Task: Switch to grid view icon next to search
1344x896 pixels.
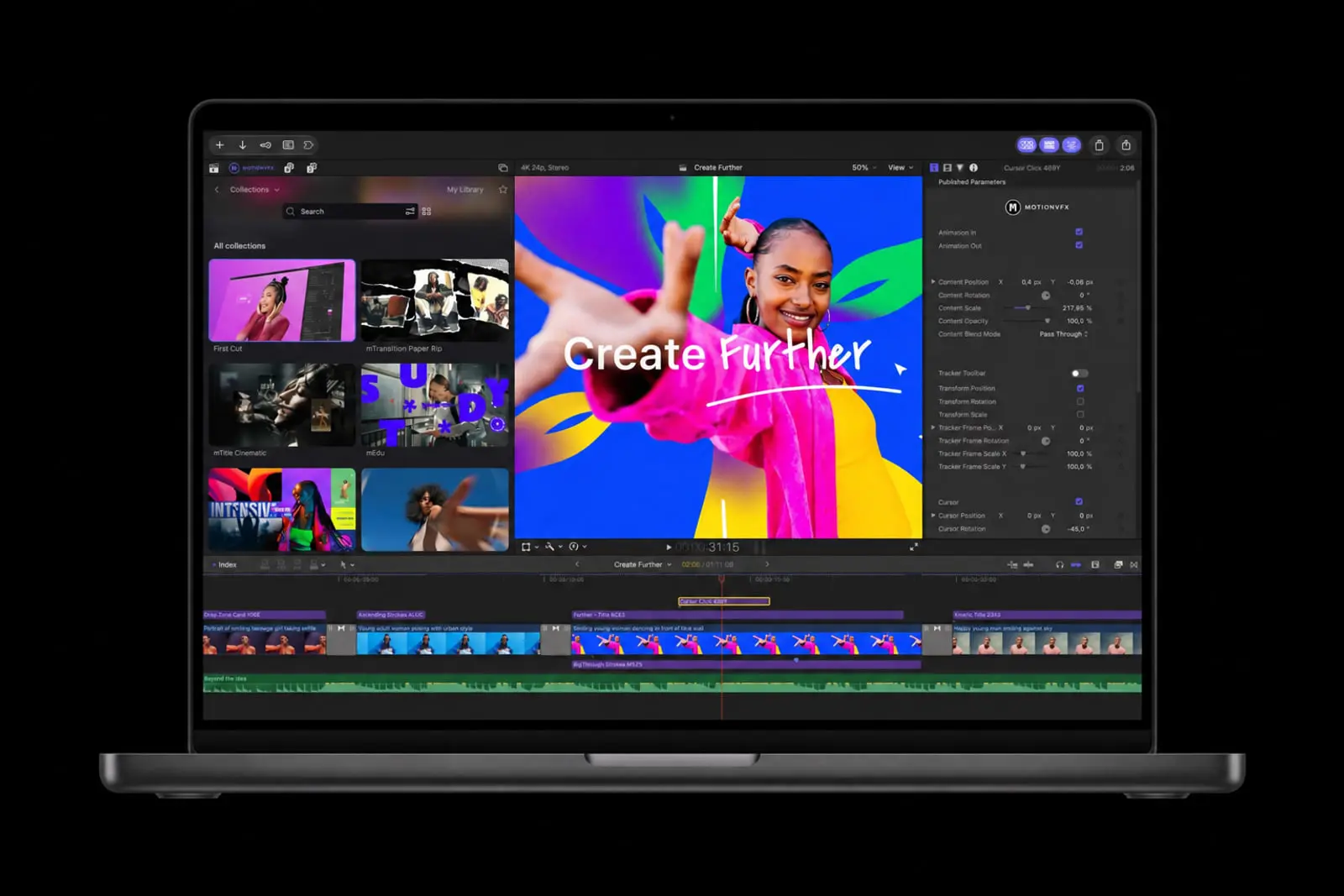Action: 427,212
